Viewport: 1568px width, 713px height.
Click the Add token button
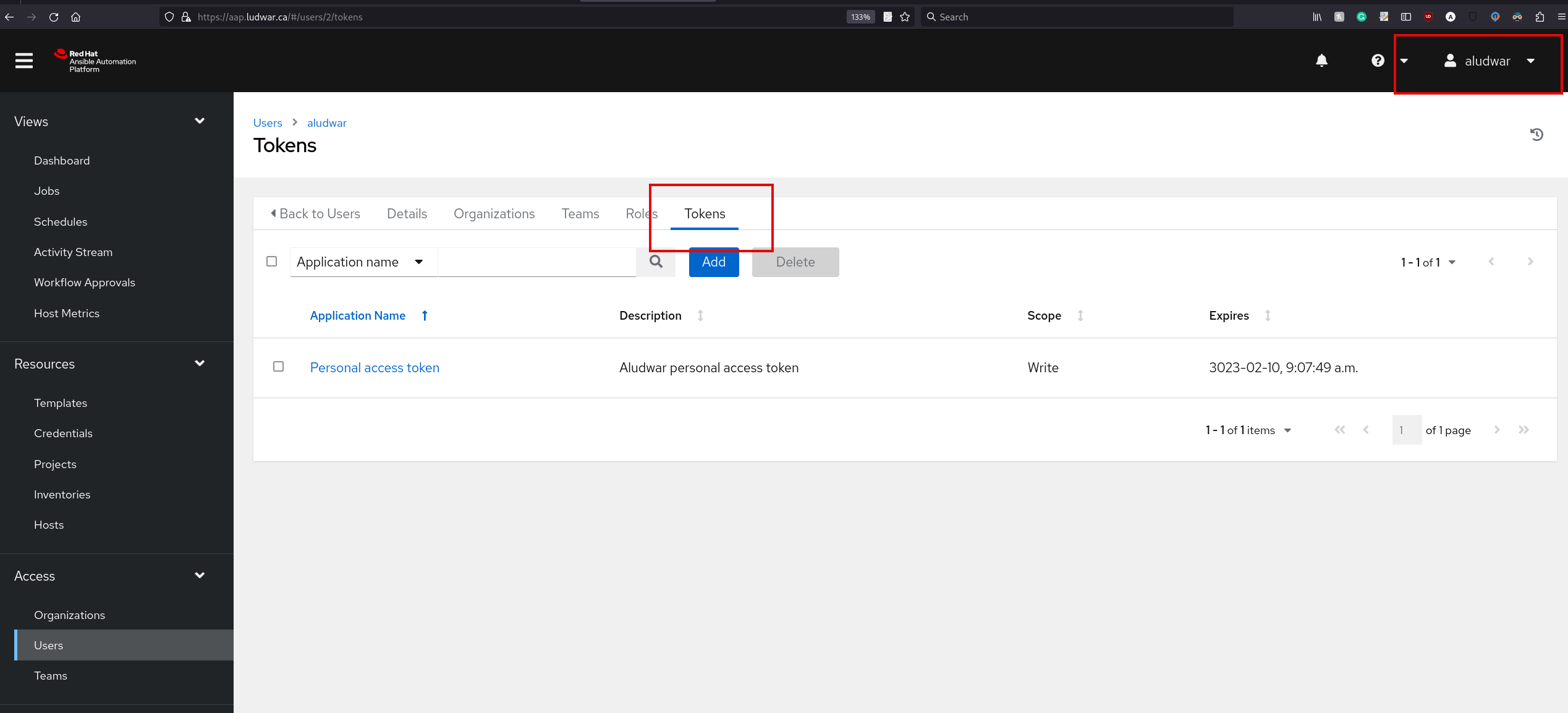713,262
